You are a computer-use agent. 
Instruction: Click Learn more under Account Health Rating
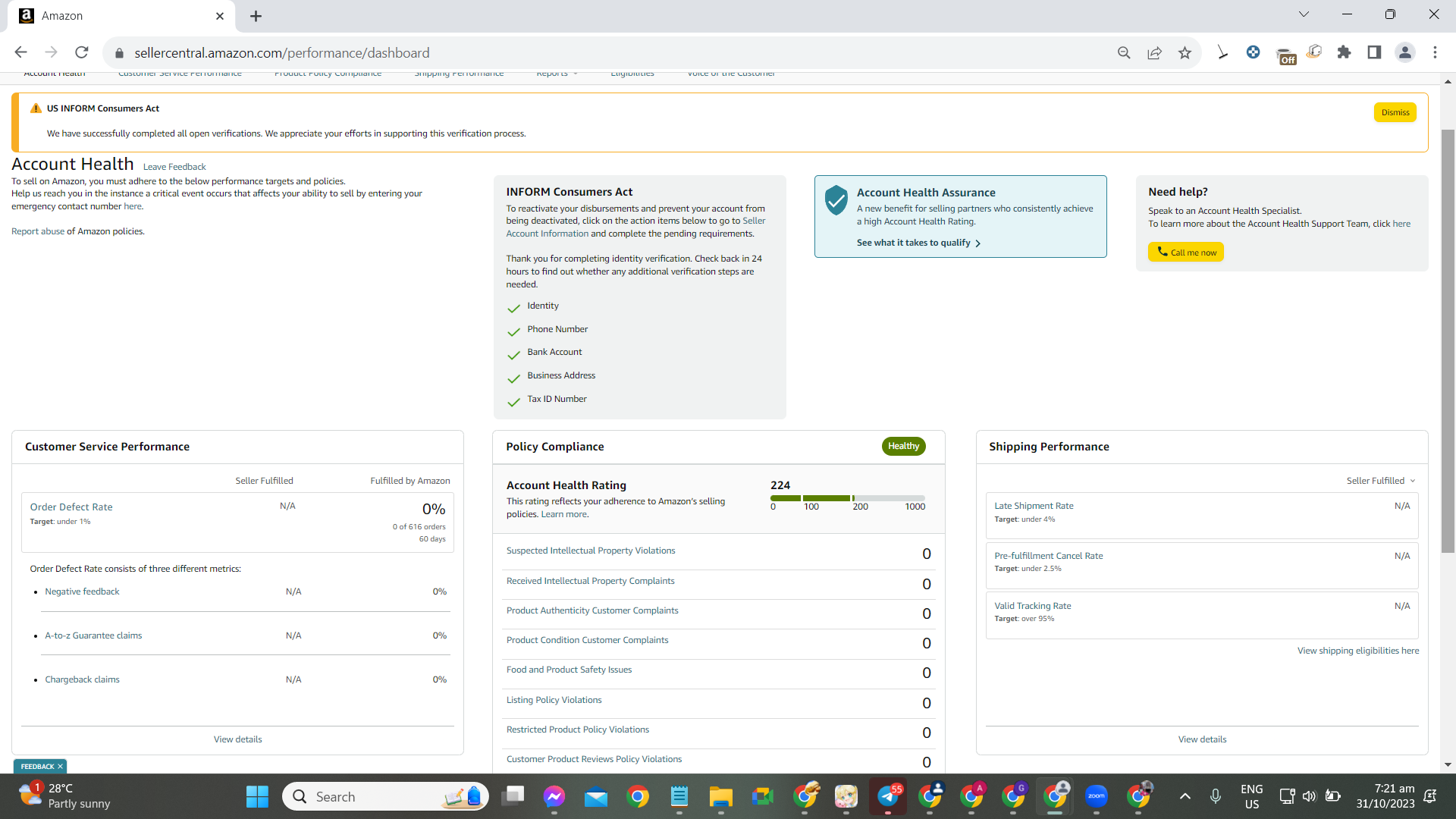click(563, 514)
